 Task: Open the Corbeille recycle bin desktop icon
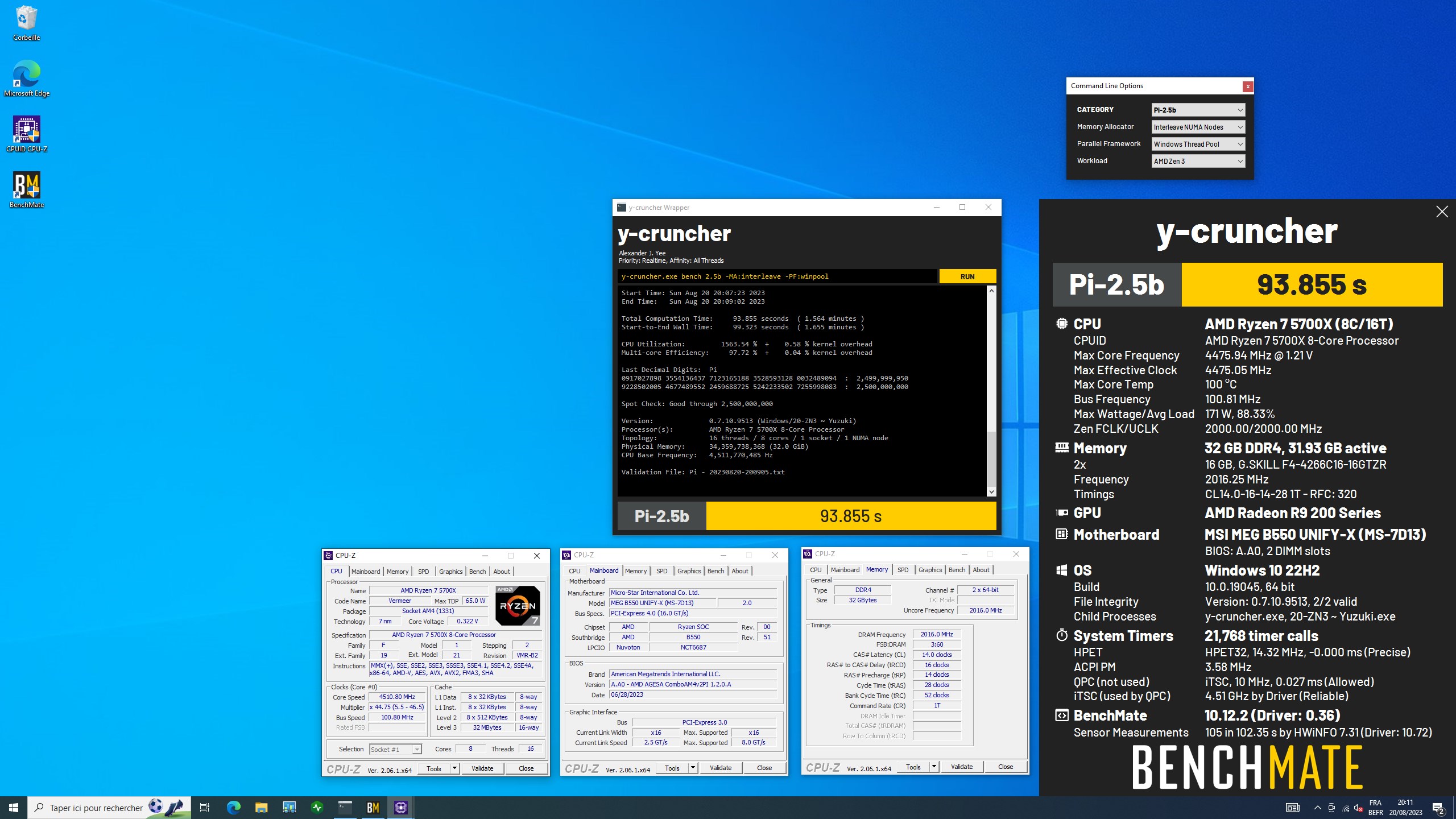tap(26, 23)
